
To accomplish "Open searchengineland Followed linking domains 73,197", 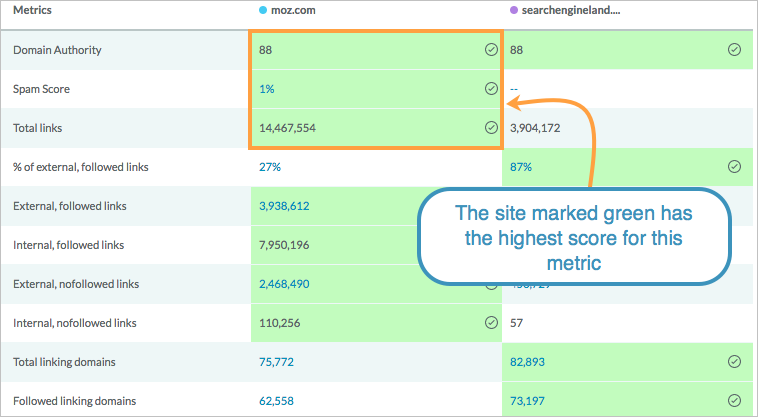I will 527,401.
